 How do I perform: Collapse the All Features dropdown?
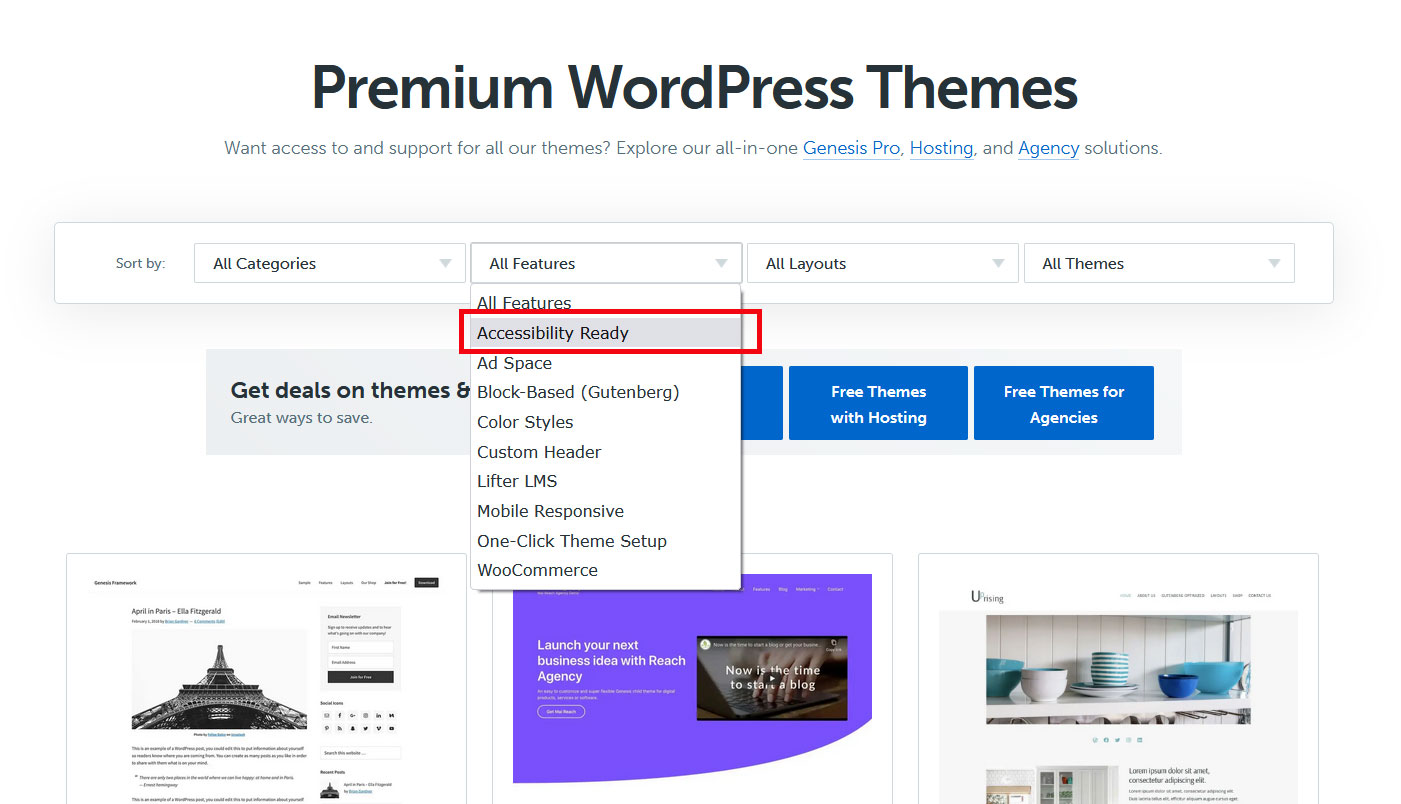(x=606, y=263)
